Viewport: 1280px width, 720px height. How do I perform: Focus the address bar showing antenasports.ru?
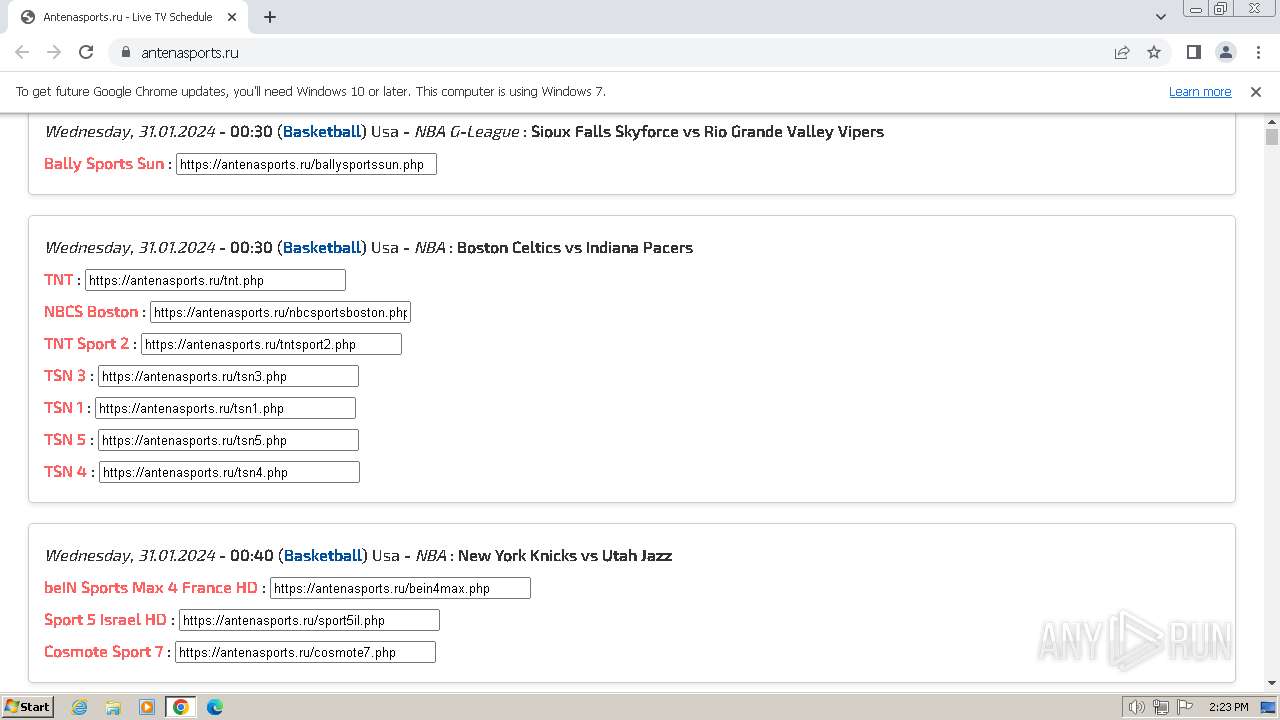pos(620,52)
